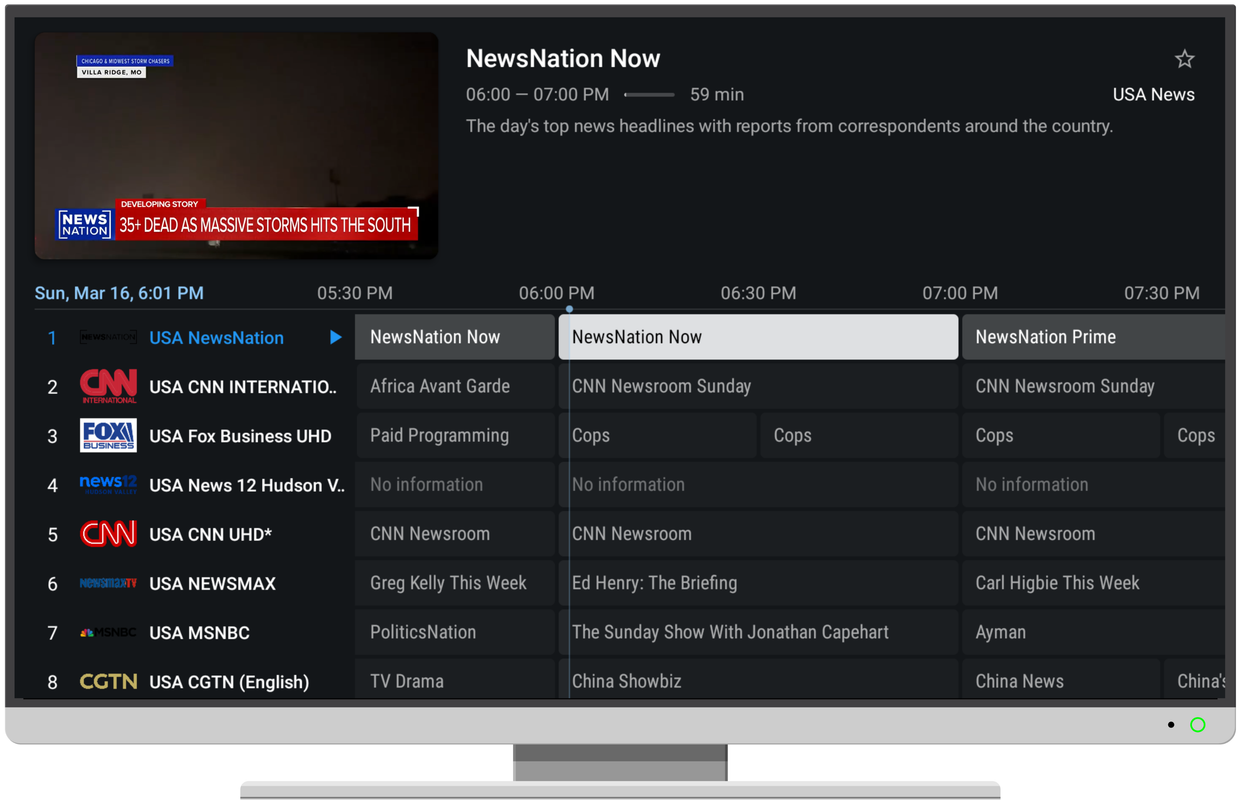Click the current time marker on the timeline
Screen dimensions: 1241x800
(x=569, y=309)
